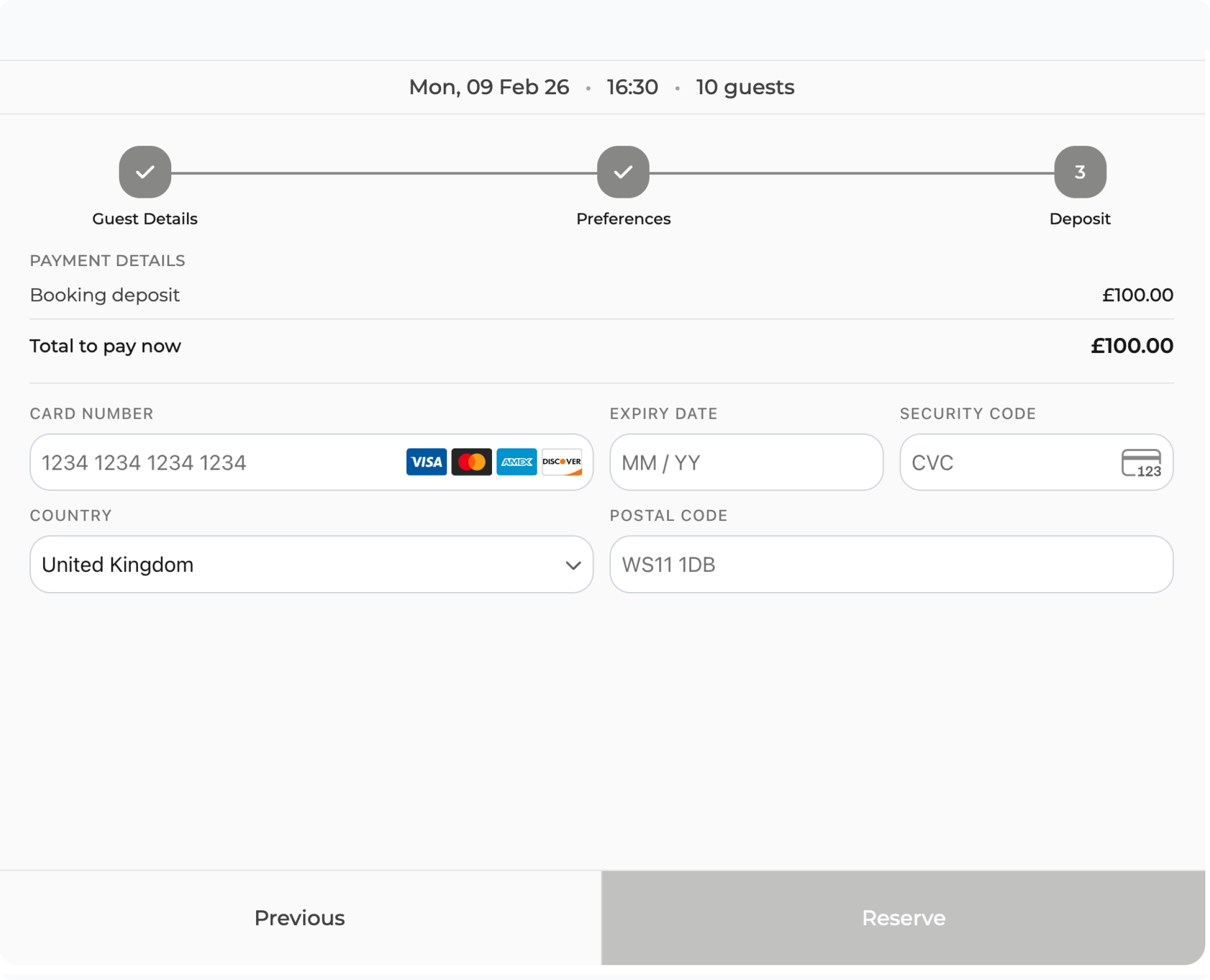Click the CVC card hint icon
Viewport: 1210px width, 980px height.
1141,463
